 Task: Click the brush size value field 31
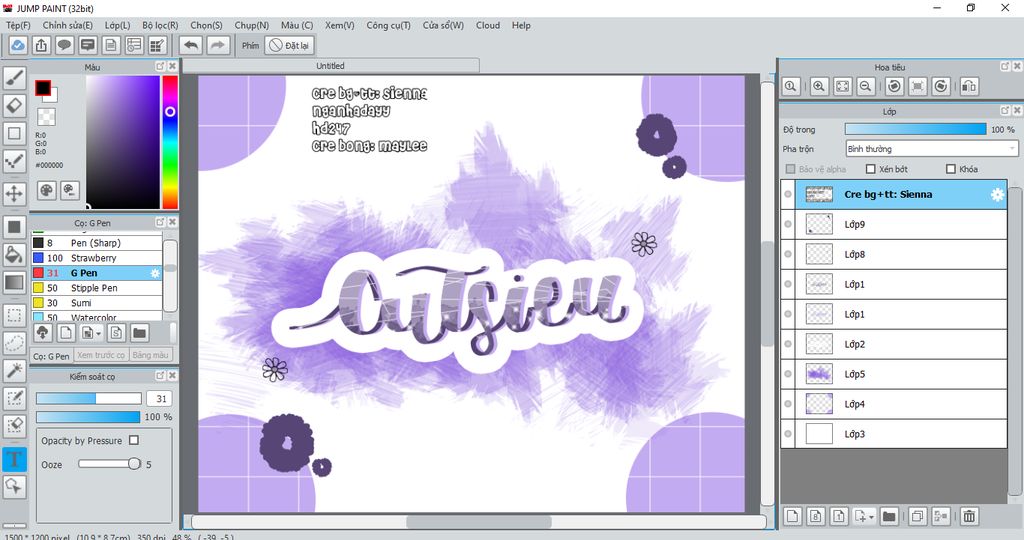[161, 399]
